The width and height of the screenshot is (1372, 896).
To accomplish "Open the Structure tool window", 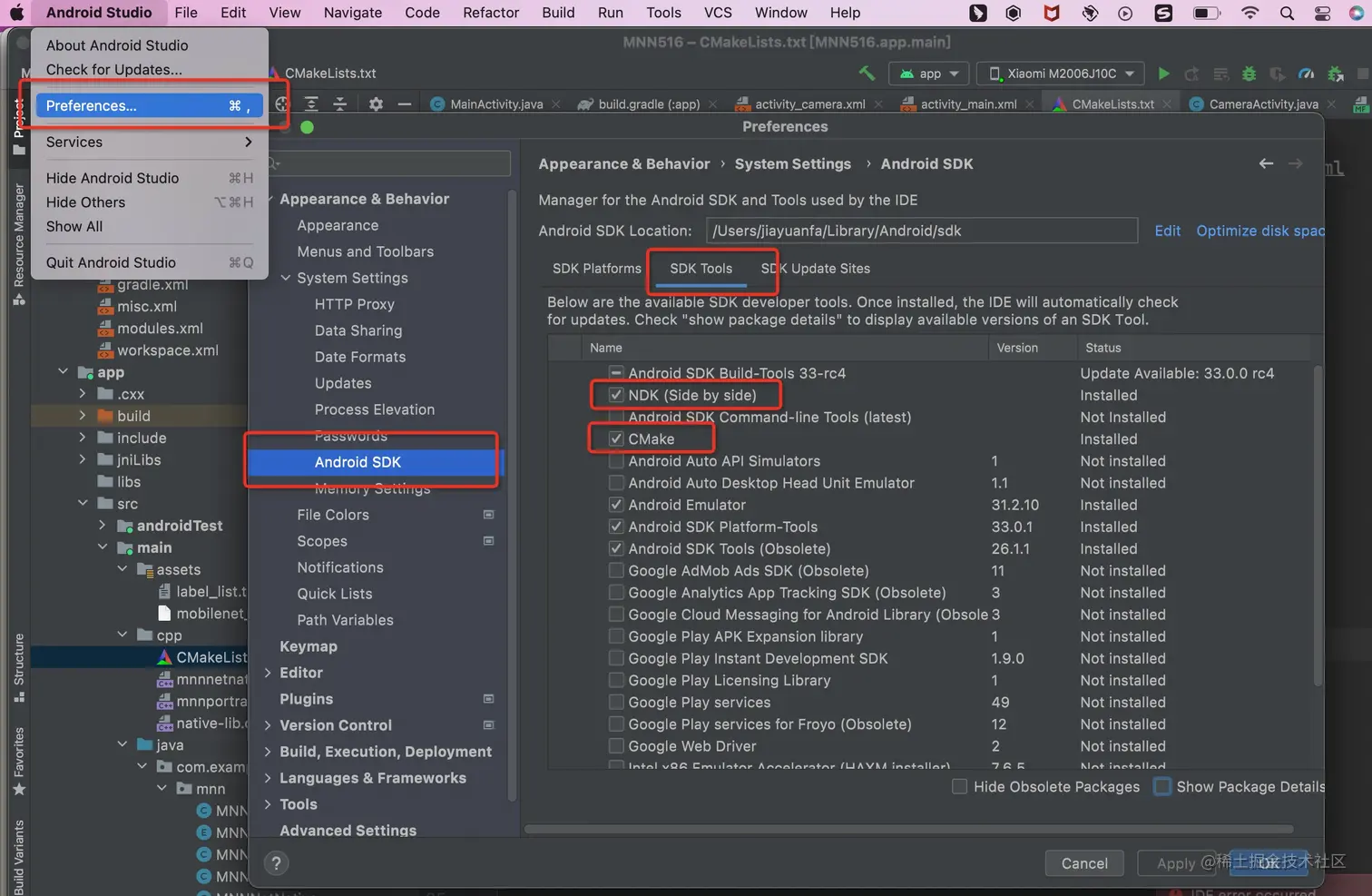I will click(18, 668).
